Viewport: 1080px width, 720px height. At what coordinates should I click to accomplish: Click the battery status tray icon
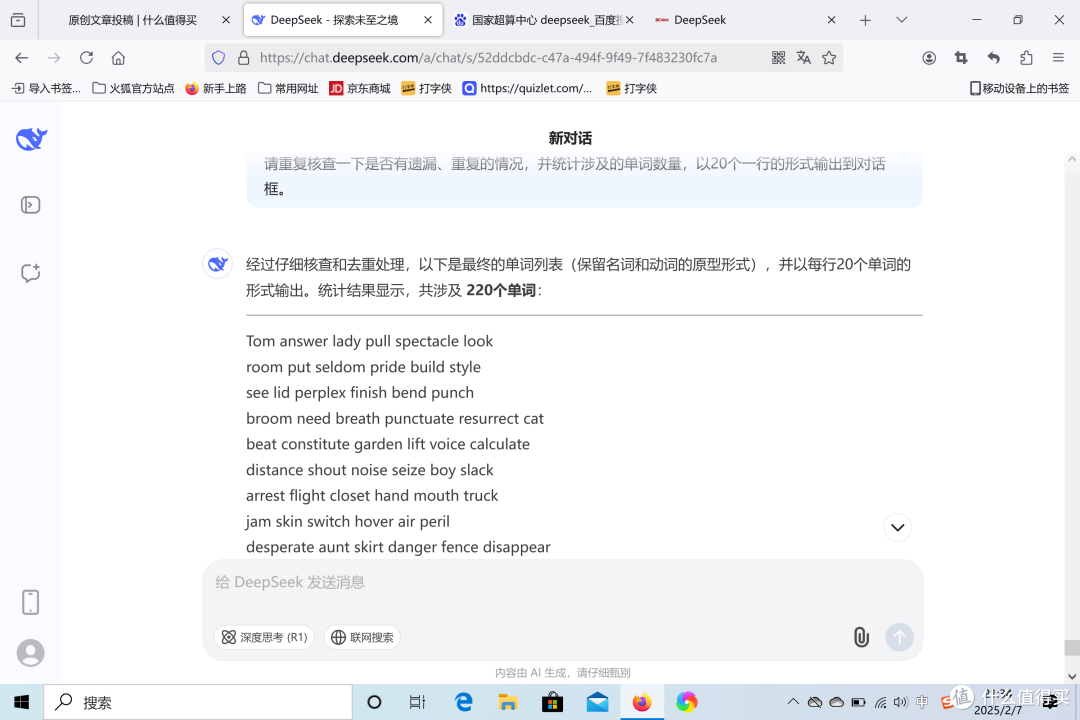[x=858, y=702]
